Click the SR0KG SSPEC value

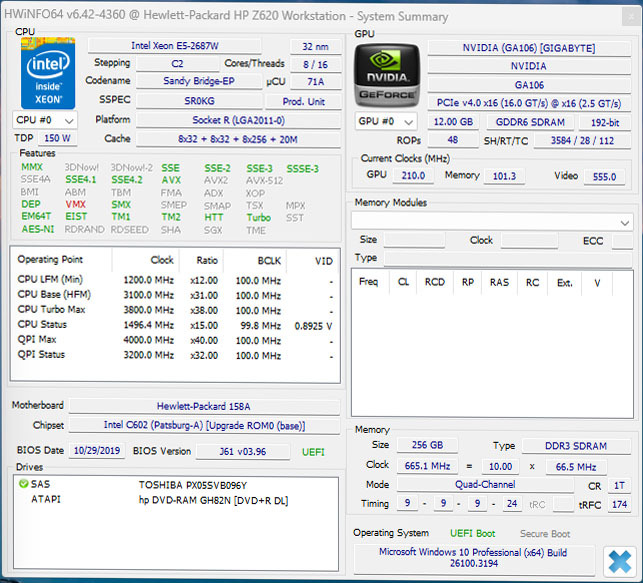199,101
